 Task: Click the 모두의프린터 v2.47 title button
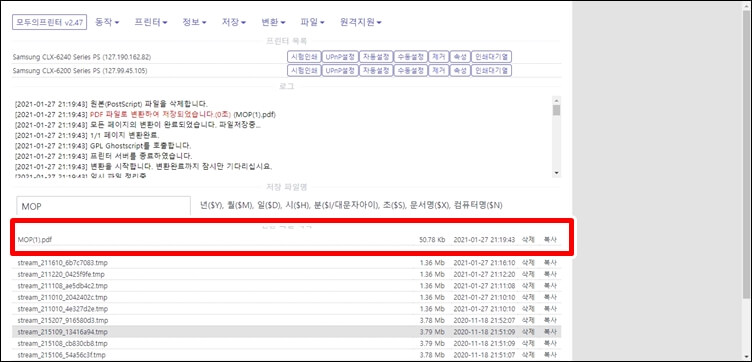49,23
